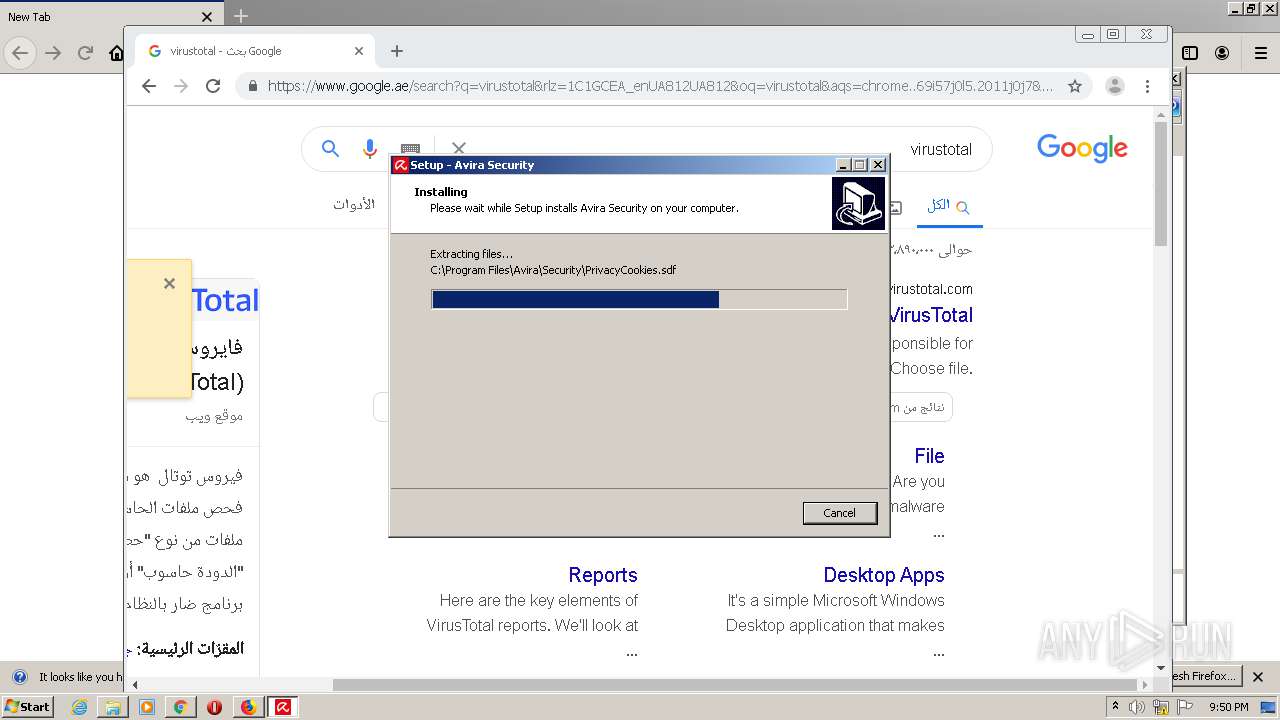The width and height of the screenshot is (1280, 720).
Task: View site security lock icon in Chrome
Action: pyautogui.click(x=252, y=86)
